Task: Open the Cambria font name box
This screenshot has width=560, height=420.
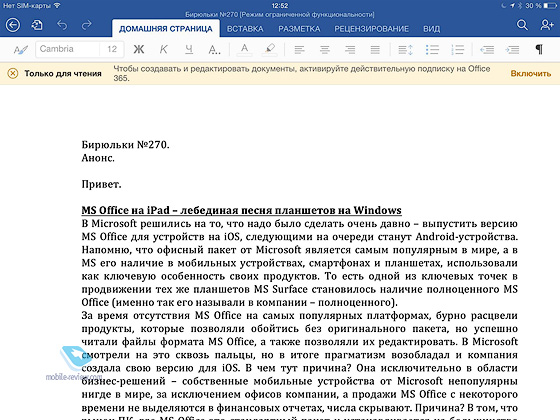Action: [67, 49]
